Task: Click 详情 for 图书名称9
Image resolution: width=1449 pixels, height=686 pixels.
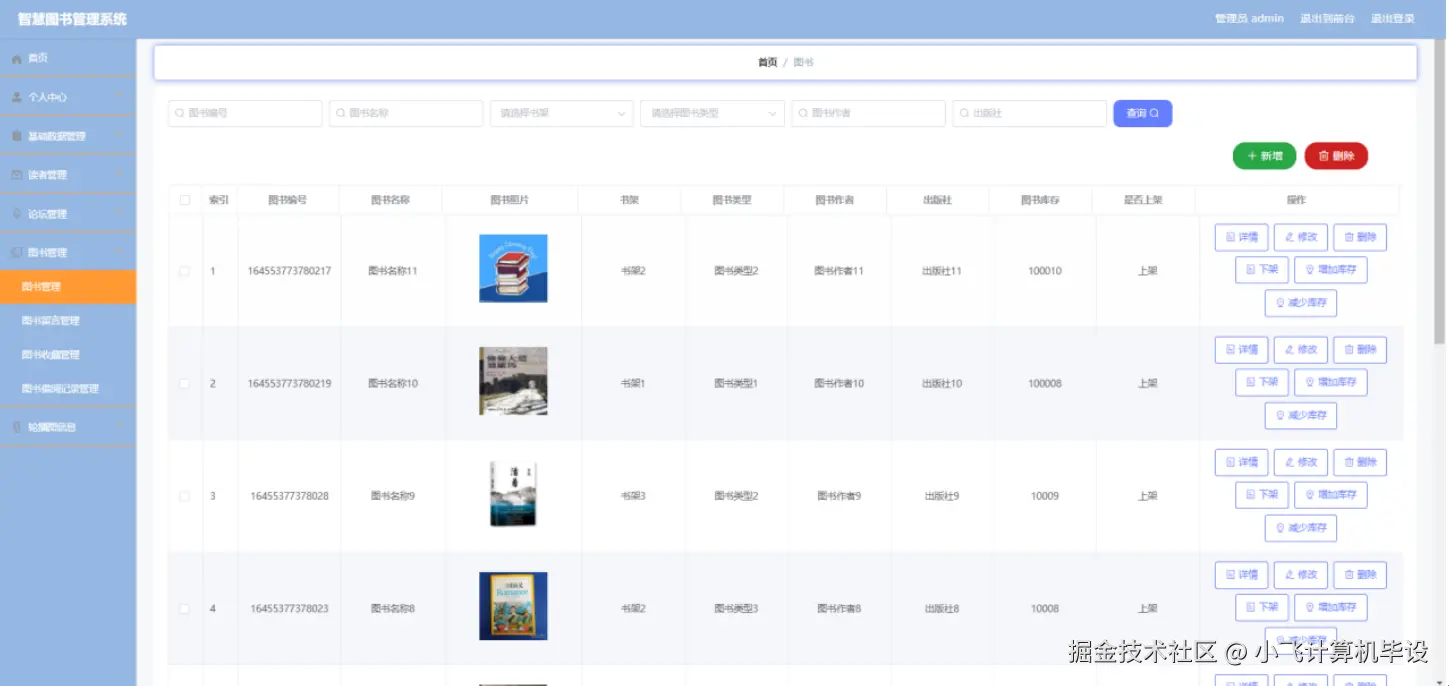Action: [x=1241, y=462]
